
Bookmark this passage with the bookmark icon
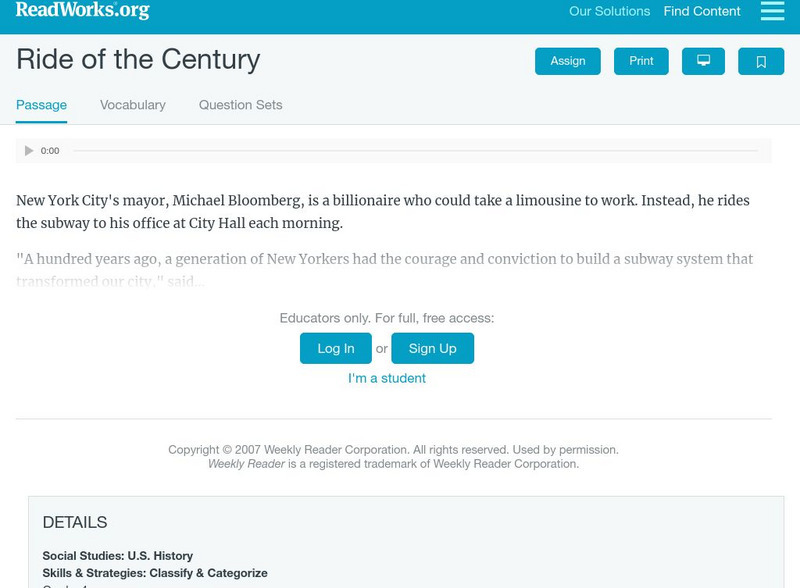coord(761,61)
